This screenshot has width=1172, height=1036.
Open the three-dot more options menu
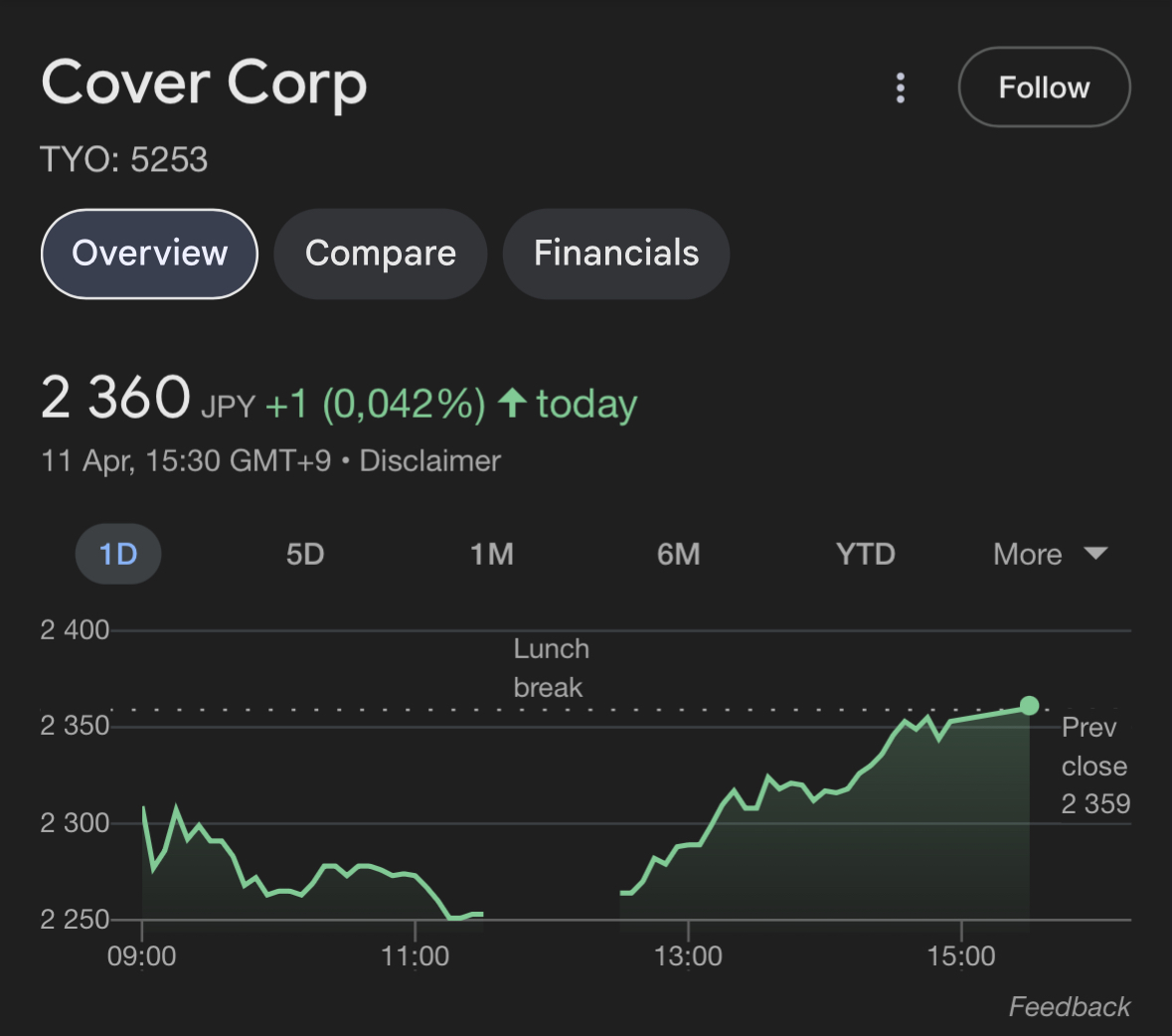[901, 87]
